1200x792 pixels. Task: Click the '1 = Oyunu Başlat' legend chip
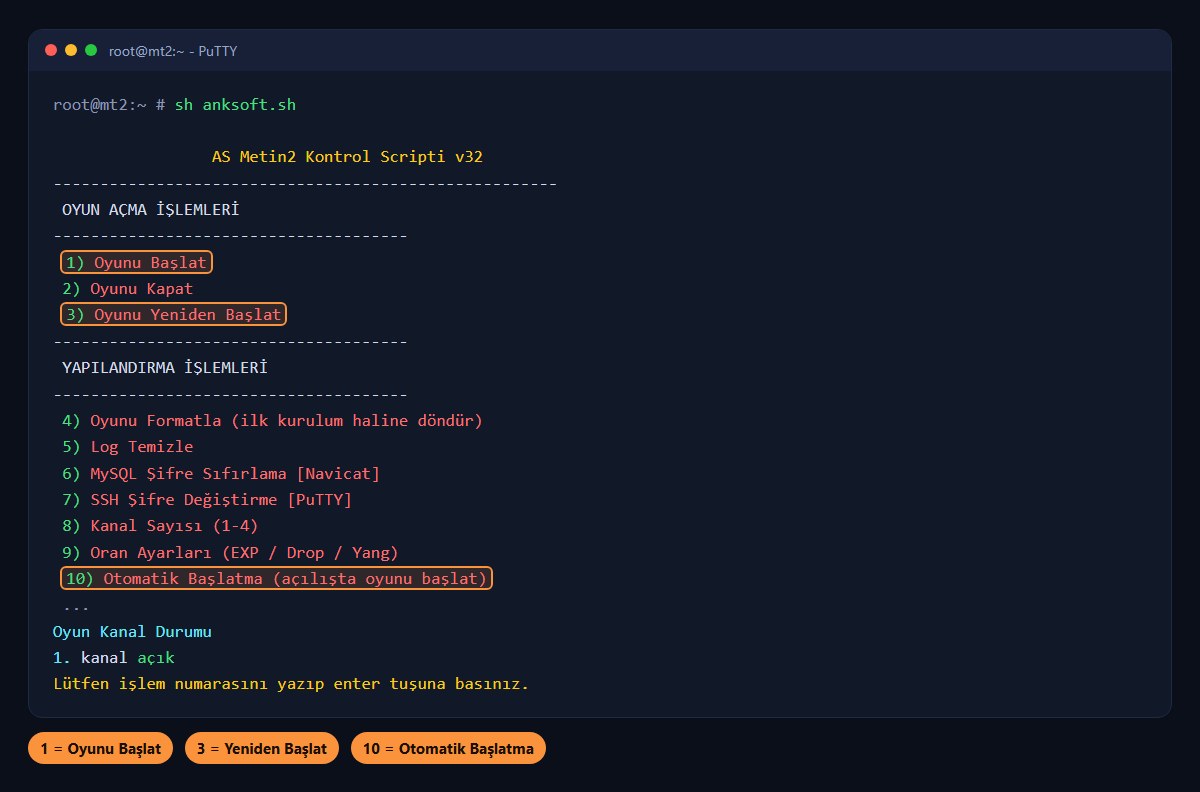click(x=100, y=749)
